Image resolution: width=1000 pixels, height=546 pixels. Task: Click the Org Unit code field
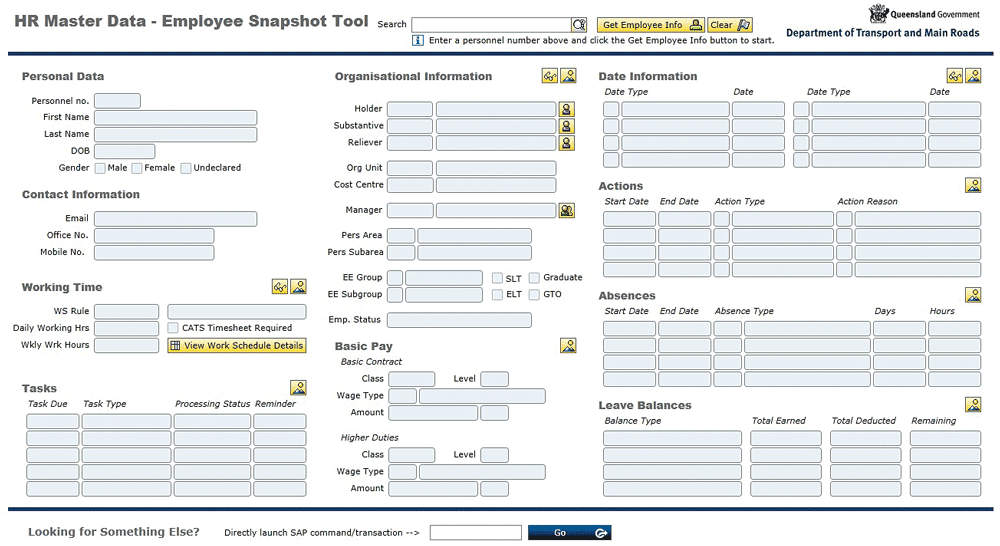(409, 168)
